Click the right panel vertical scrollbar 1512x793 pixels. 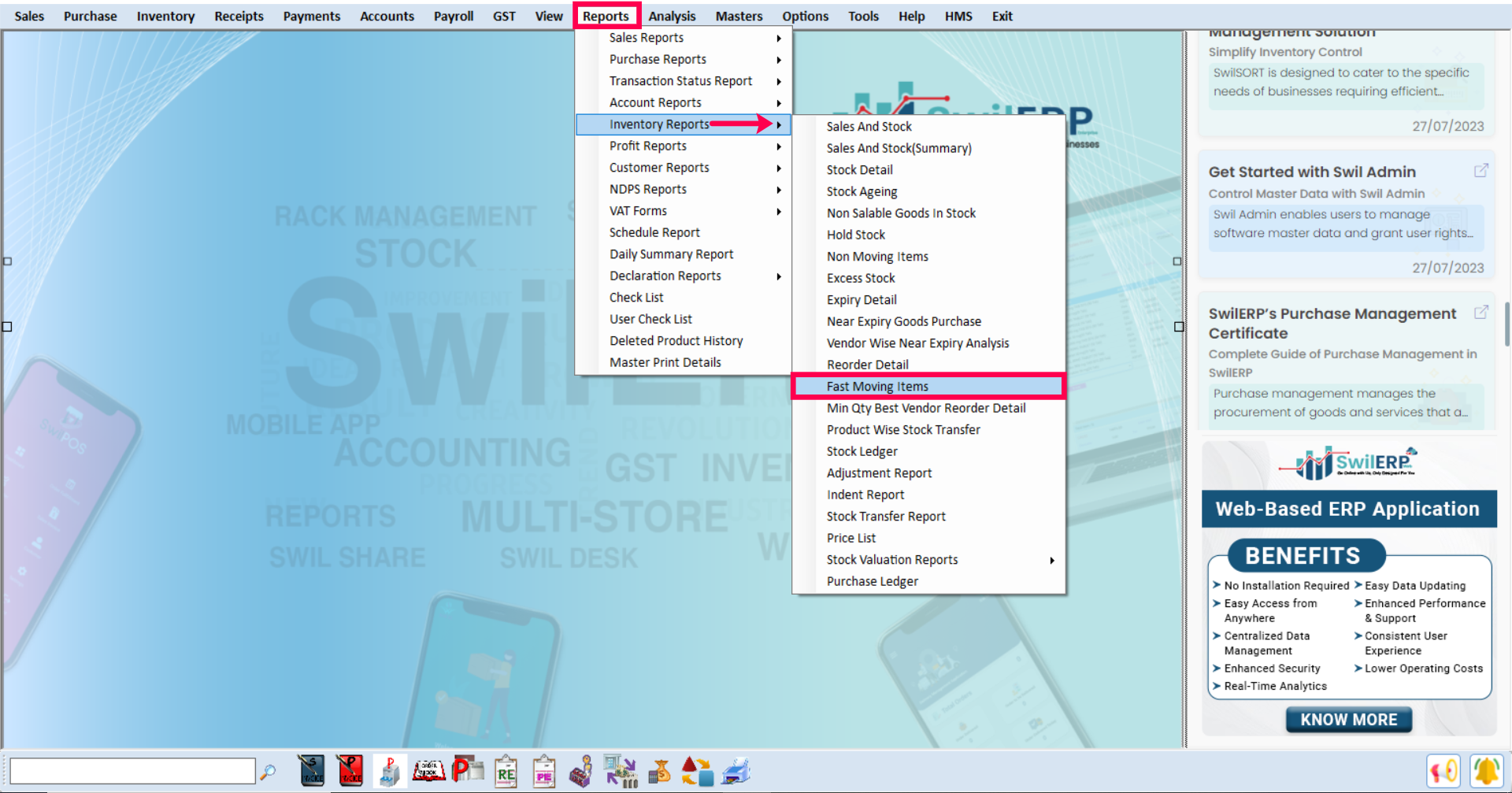(x=1507, y=324)
